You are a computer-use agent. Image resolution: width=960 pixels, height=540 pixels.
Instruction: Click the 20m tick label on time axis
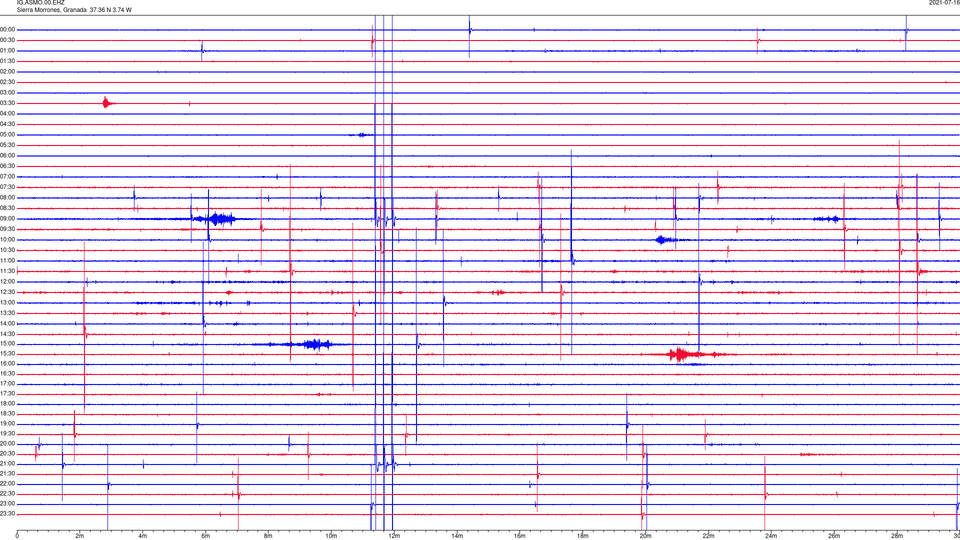[645, 536]
